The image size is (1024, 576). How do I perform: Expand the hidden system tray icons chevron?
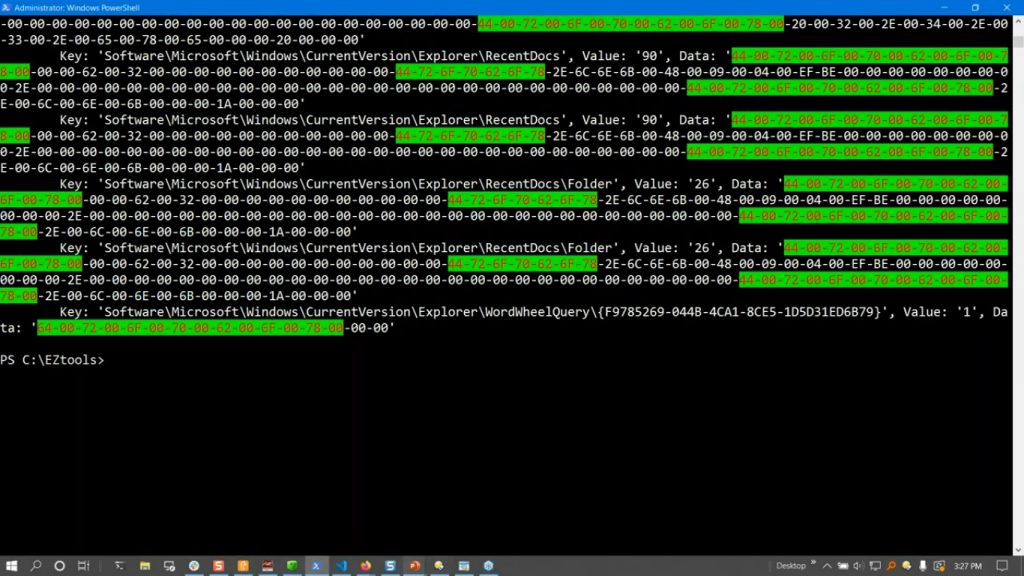click(x=829, y=566)
